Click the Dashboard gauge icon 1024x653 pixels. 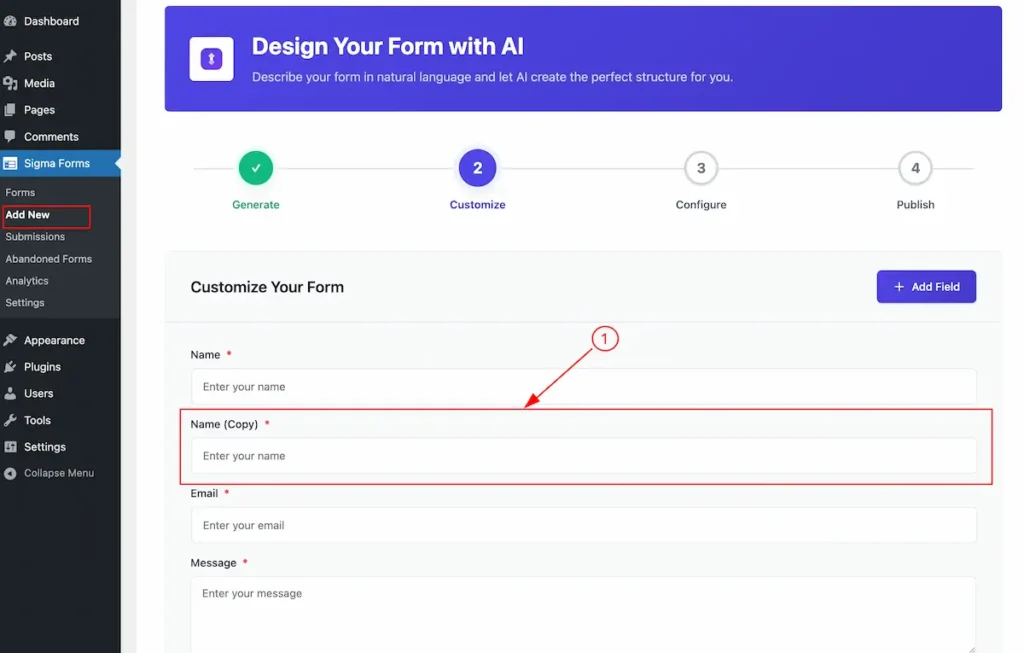(x=10, y=22)
